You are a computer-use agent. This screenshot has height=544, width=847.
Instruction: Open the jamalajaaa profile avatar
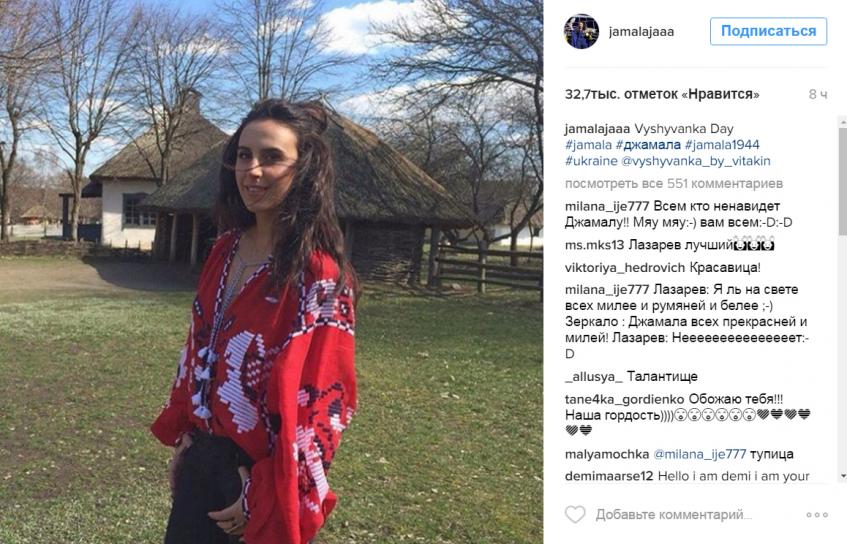point(582,31)
